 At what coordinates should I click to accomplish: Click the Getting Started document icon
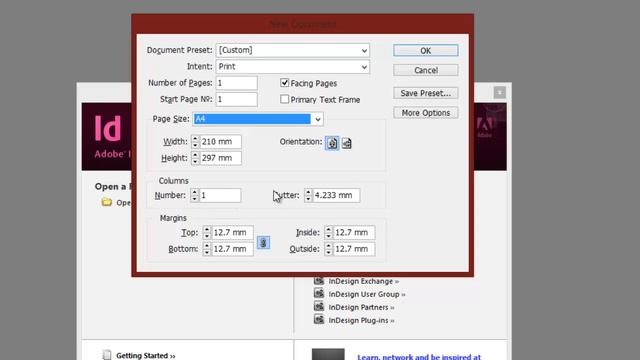[107, 355]
